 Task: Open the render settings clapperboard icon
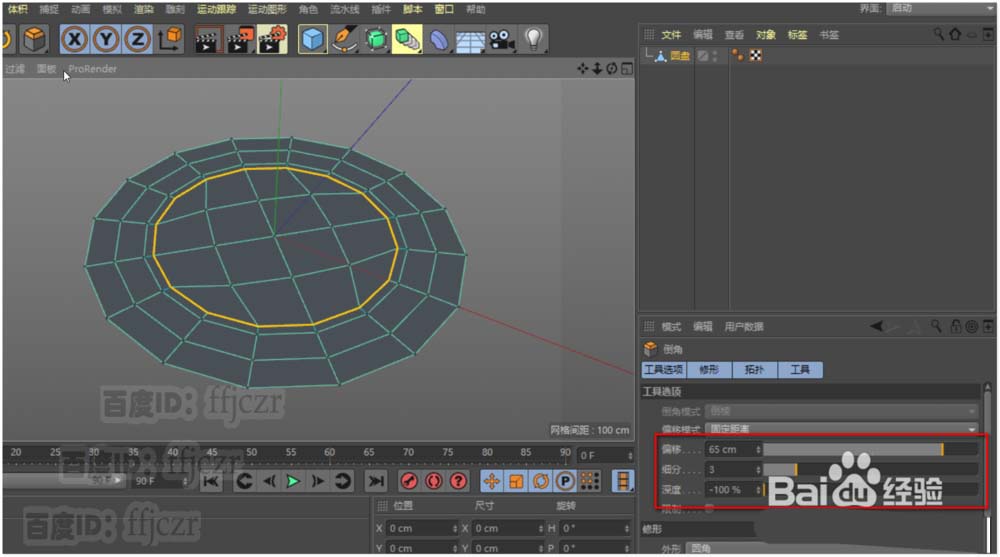point(273,39)
